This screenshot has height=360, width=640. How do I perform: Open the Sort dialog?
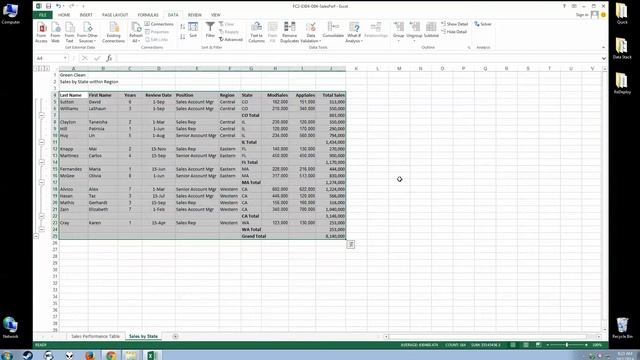pyautogui.click(x=193, y=30)
